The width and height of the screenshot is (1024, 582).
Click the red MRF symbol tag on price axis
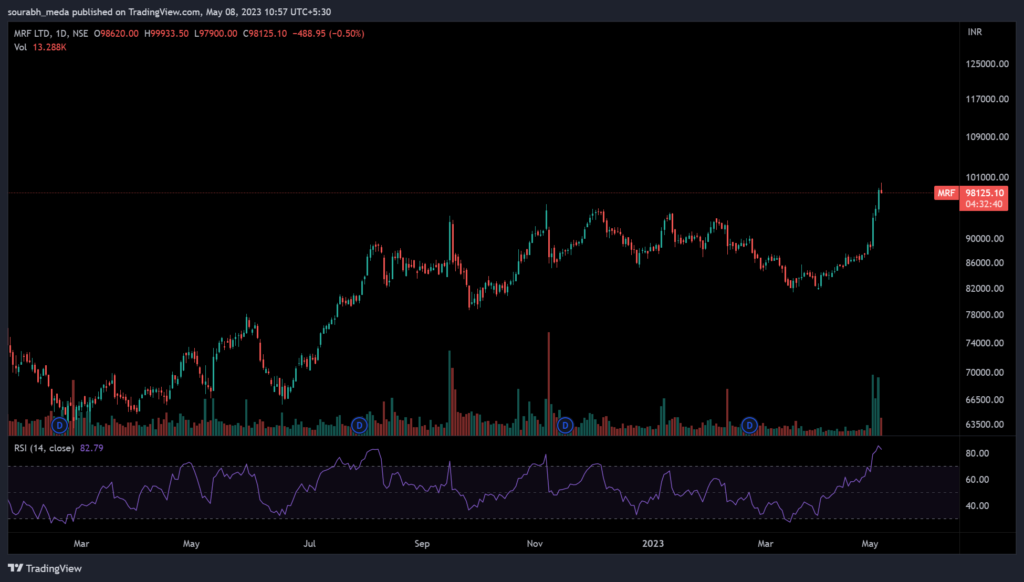point(946,193)
